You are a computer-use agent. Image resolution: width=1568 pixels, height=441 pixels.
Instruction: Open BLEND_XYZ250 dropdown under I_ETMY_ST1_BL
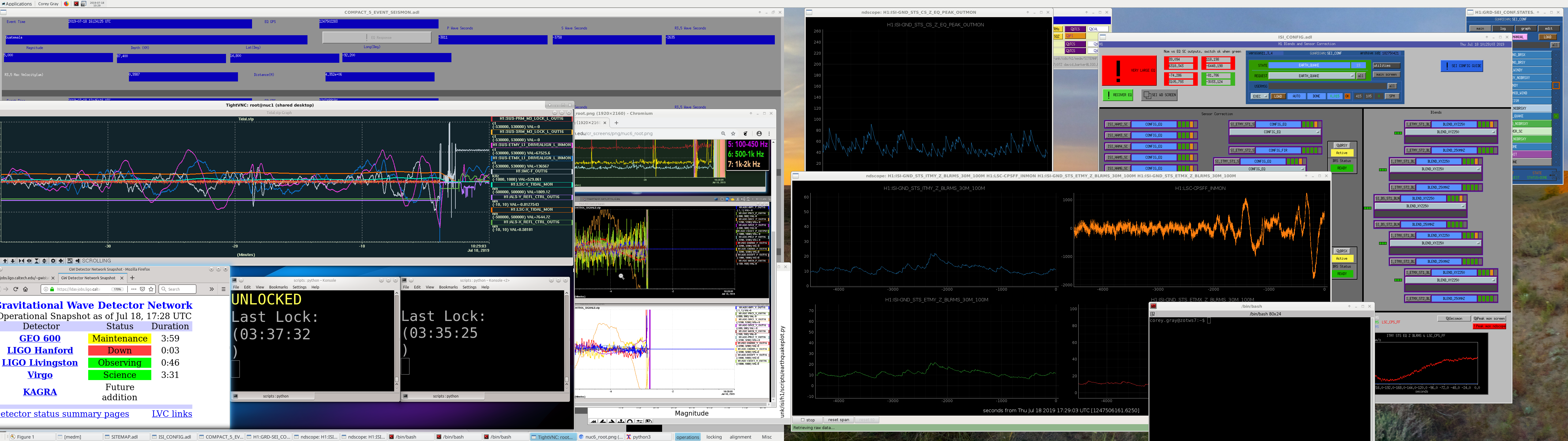tap(1450, 132)
